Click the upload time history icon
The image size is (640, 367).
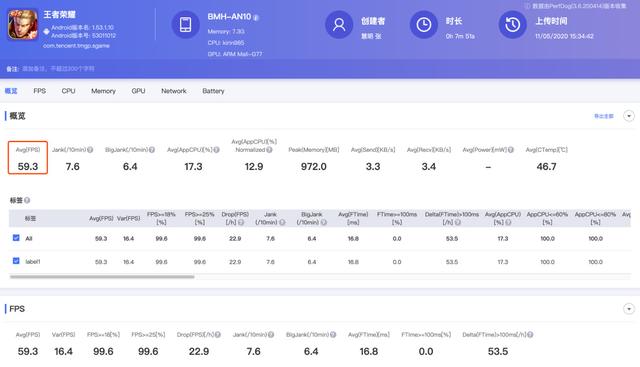pyautogui.click(x=513, y=24)
